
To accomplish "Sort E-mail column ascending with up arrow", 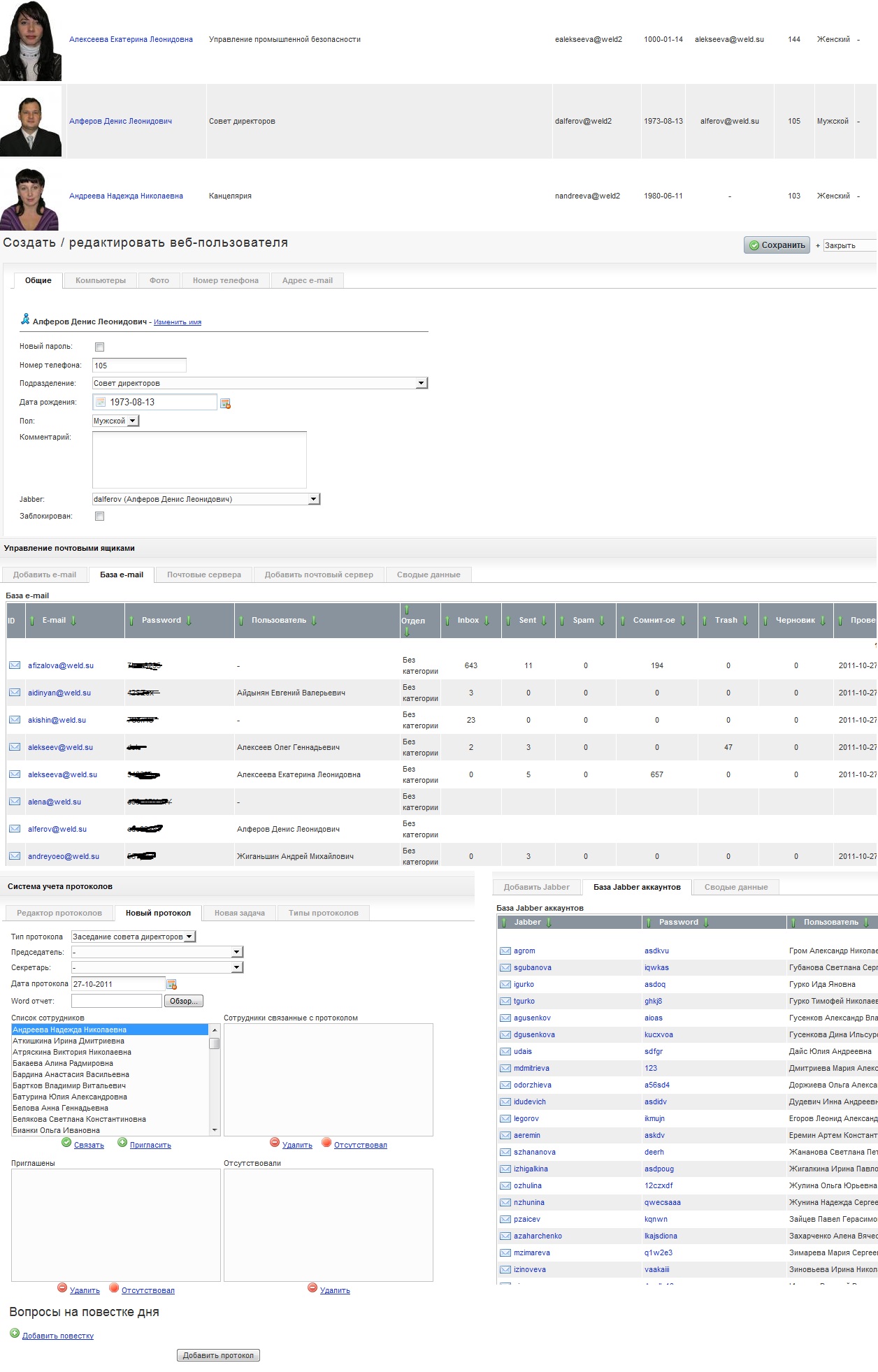I will coord(32,621).
